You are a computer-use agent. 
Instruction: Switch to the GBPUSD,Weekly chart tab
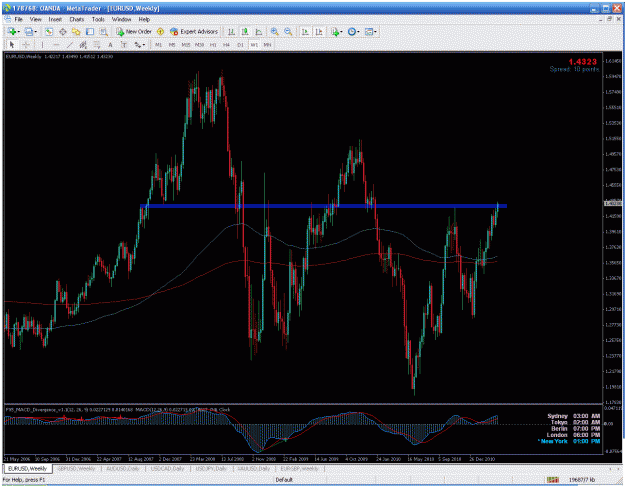click(x=77, y=469)
